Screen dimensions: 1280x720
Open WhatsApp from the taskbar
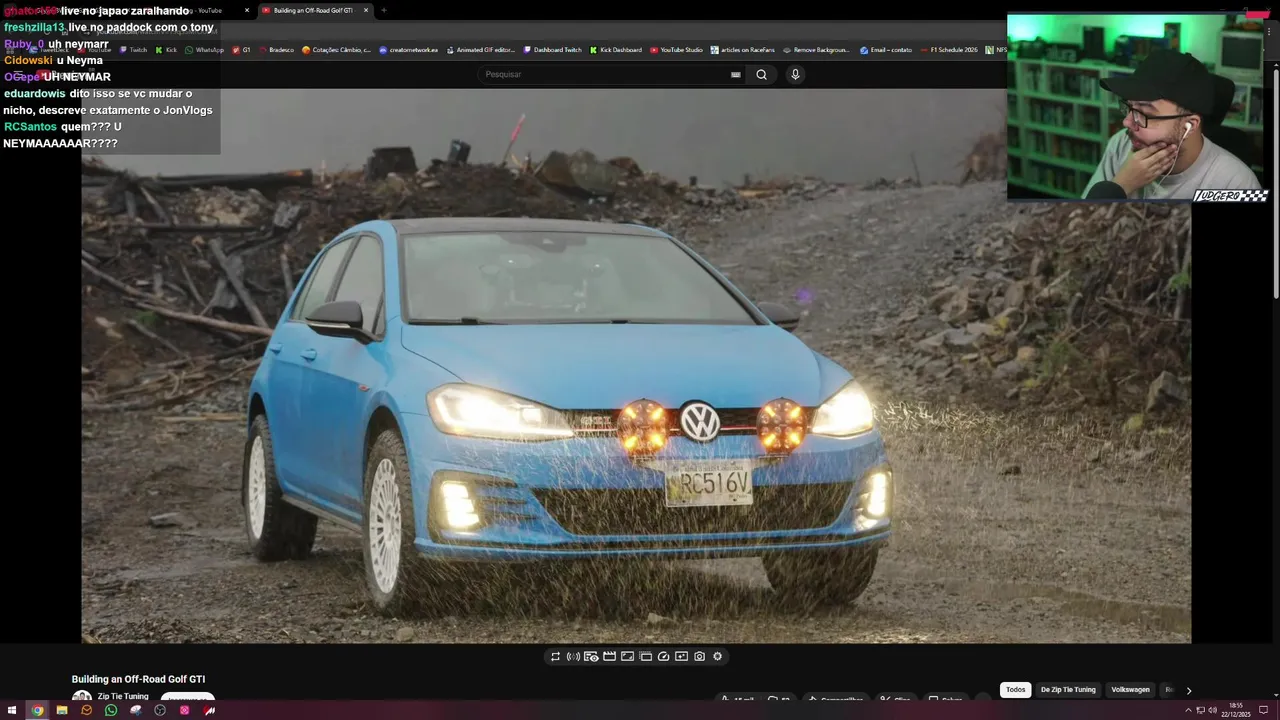coord(111,710)
